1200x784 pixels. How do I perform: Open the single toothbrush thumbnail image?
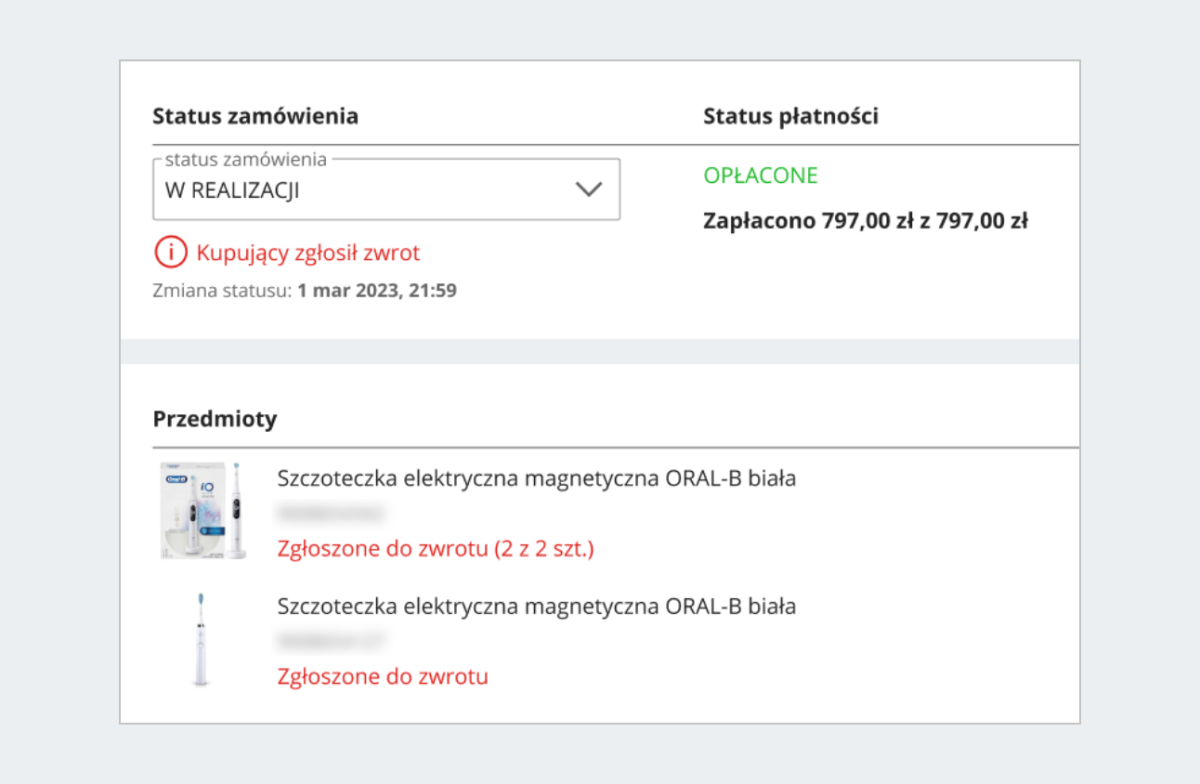coord(203,638)
